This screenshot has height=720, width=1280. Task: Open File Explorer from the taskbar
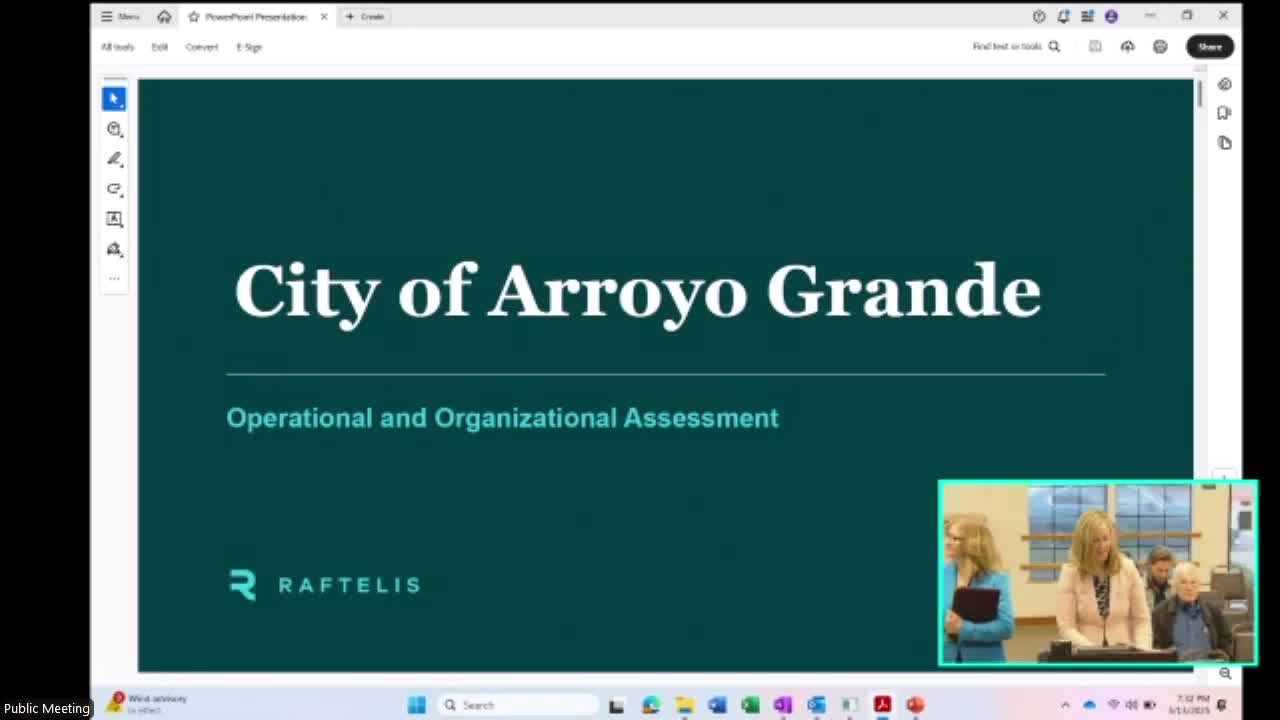coord(684,705)
